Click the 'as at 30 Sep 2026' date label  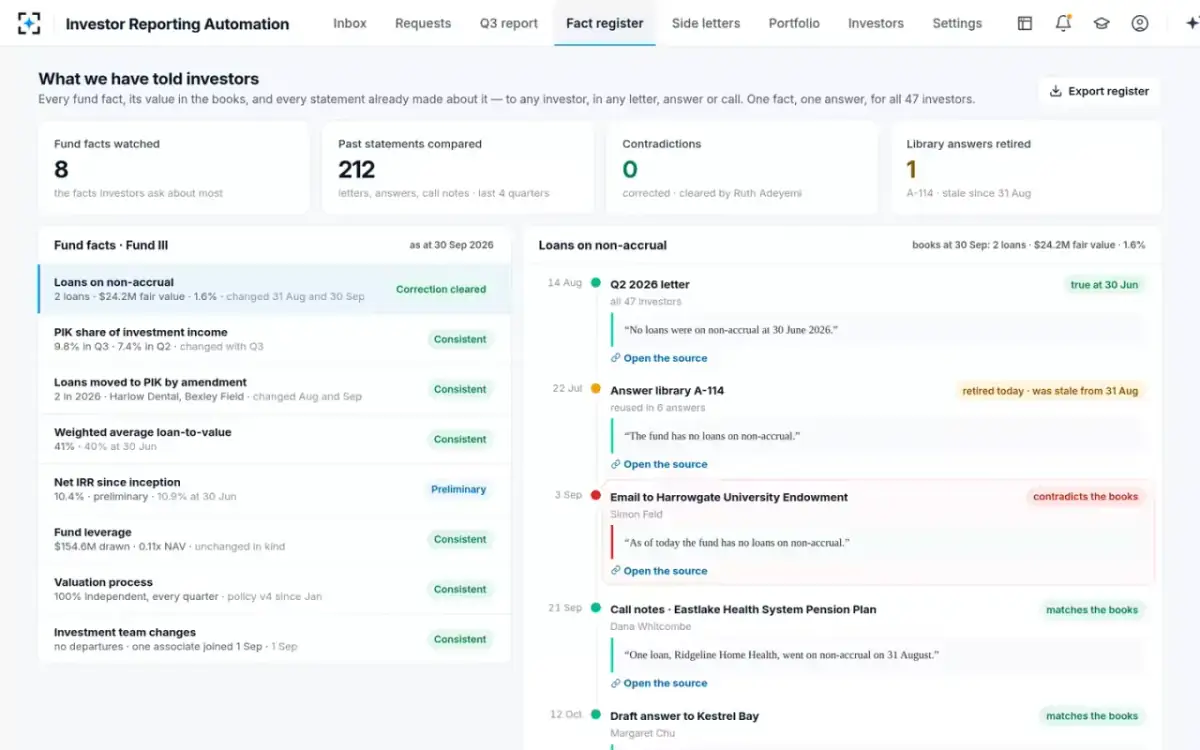452,245
